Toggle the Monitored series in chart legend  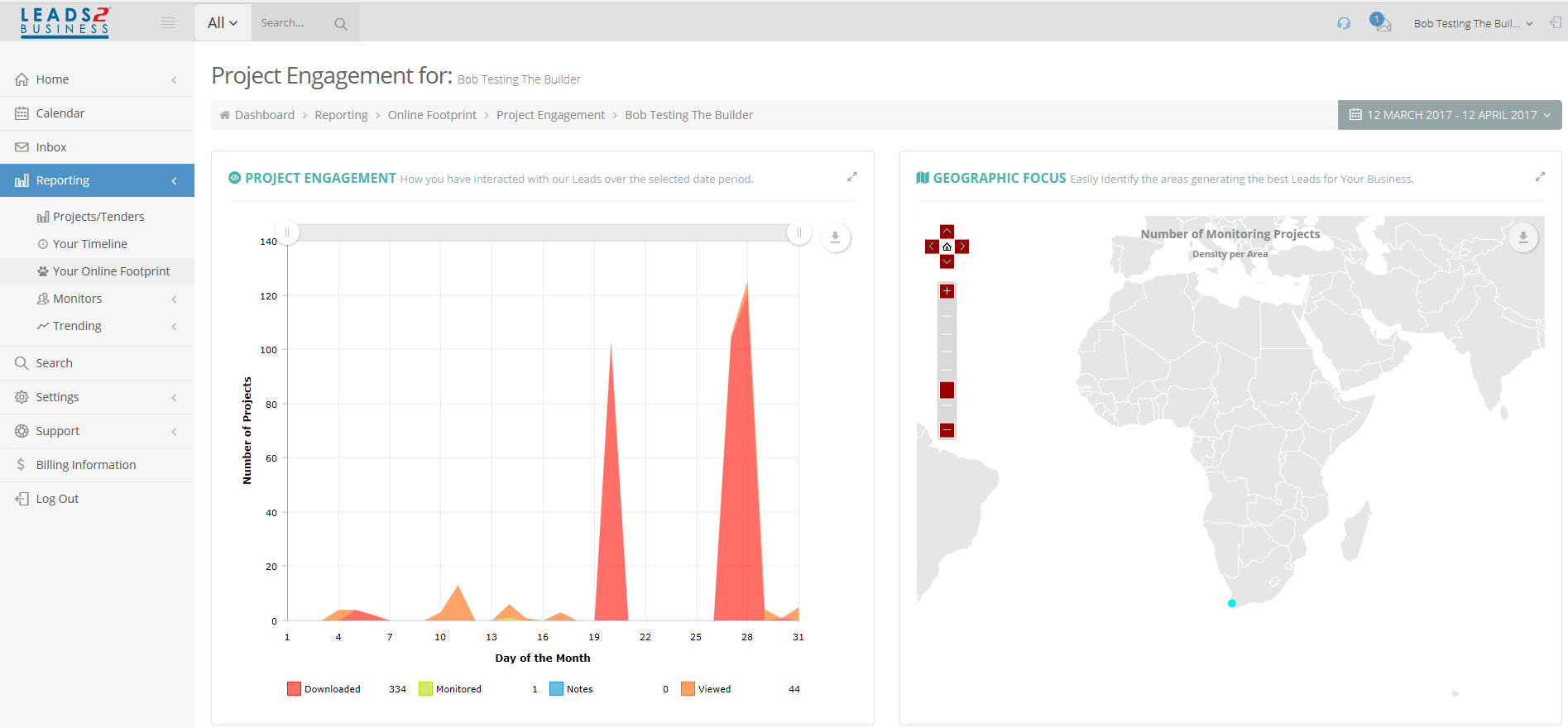450,689
